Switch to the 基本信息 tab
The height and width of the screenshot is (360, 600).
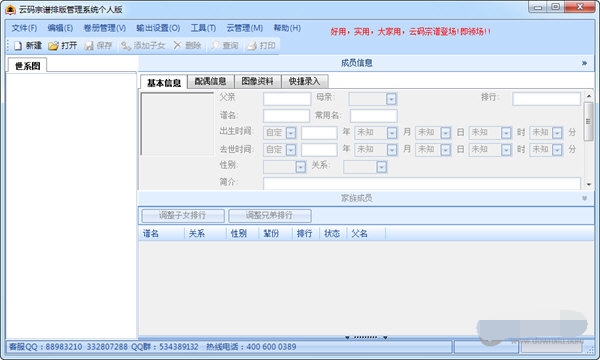click(x=164, y=83)
